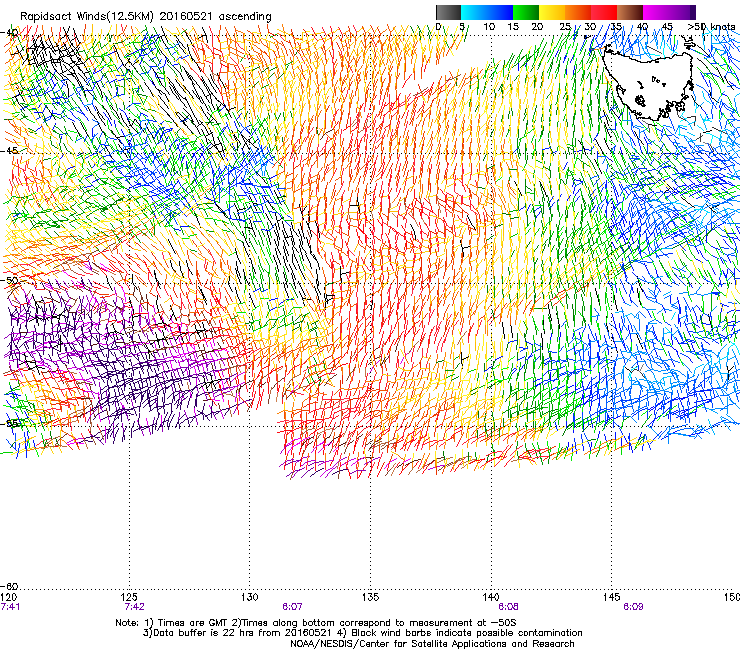
Task: Click the longitude label '125'
Action: 129,598
